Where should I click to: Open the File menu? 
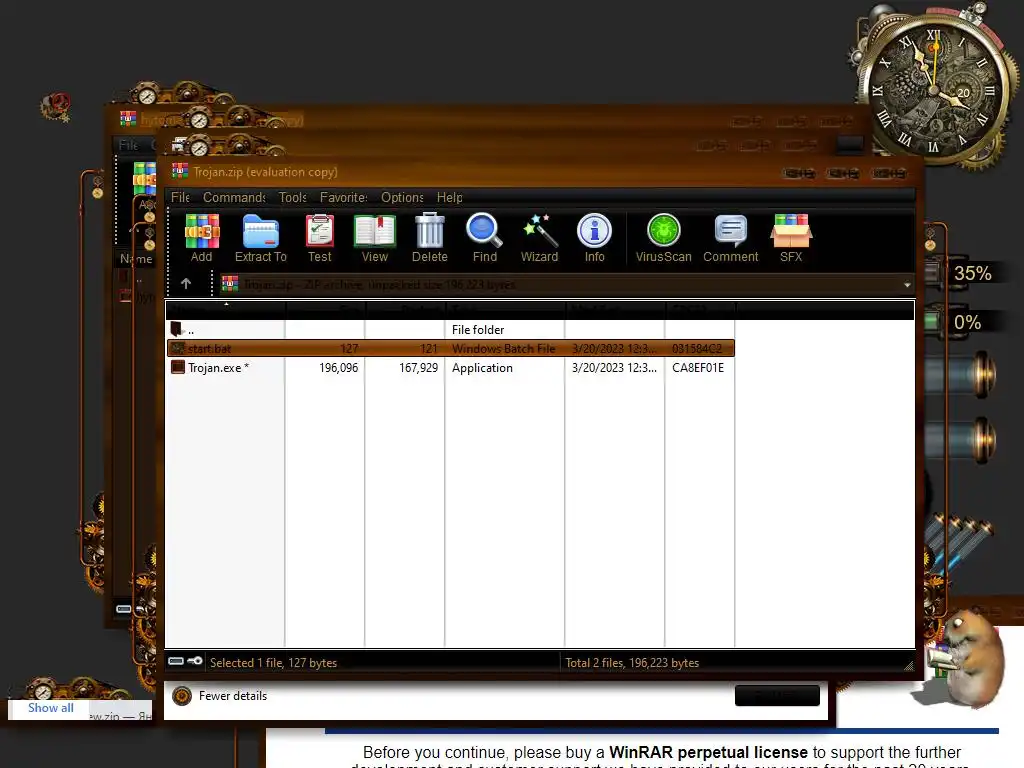coord(180,197)
